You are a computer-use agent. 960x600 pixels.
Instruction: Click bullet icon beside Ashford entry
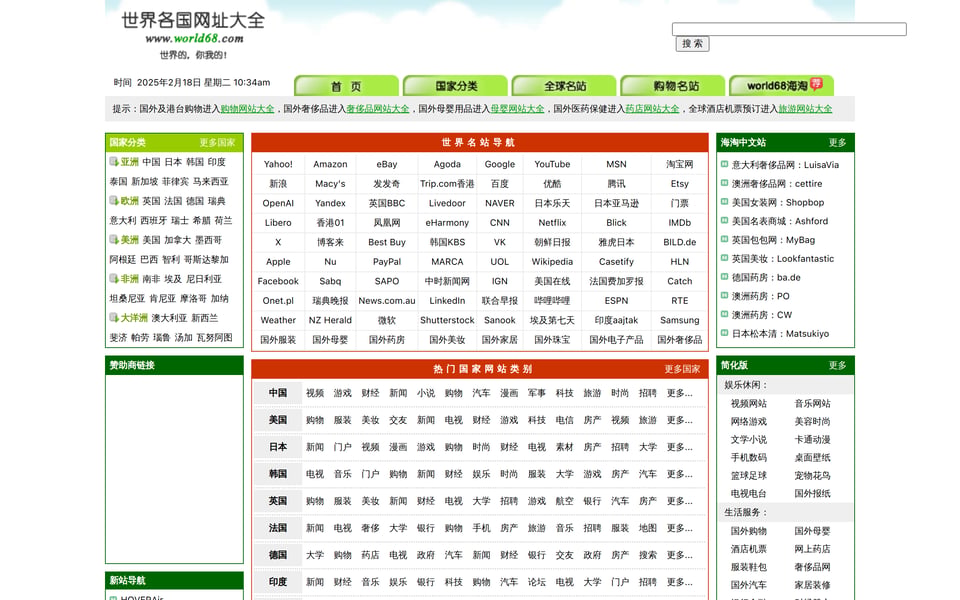[x=724, y=220]
